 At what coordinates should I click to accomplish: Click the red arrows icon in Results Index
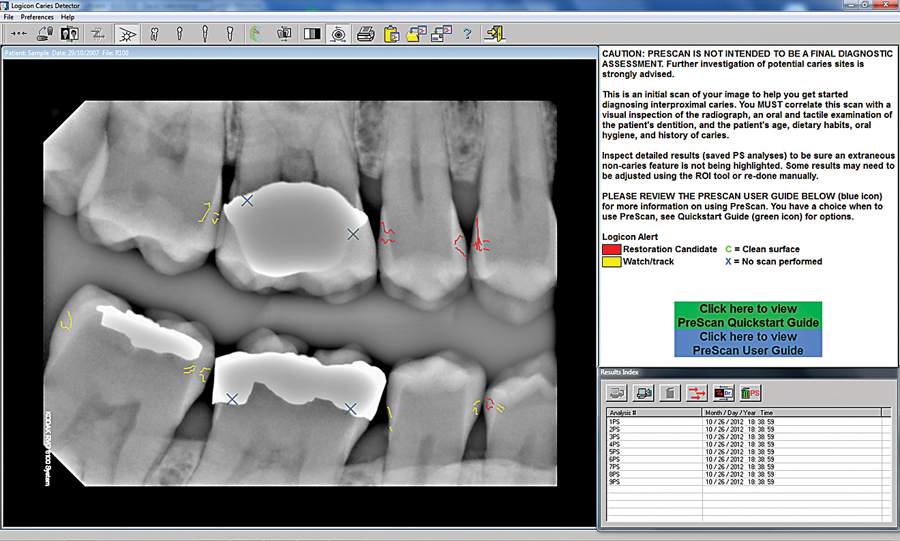pyautogui.click(x=697, y=392)
